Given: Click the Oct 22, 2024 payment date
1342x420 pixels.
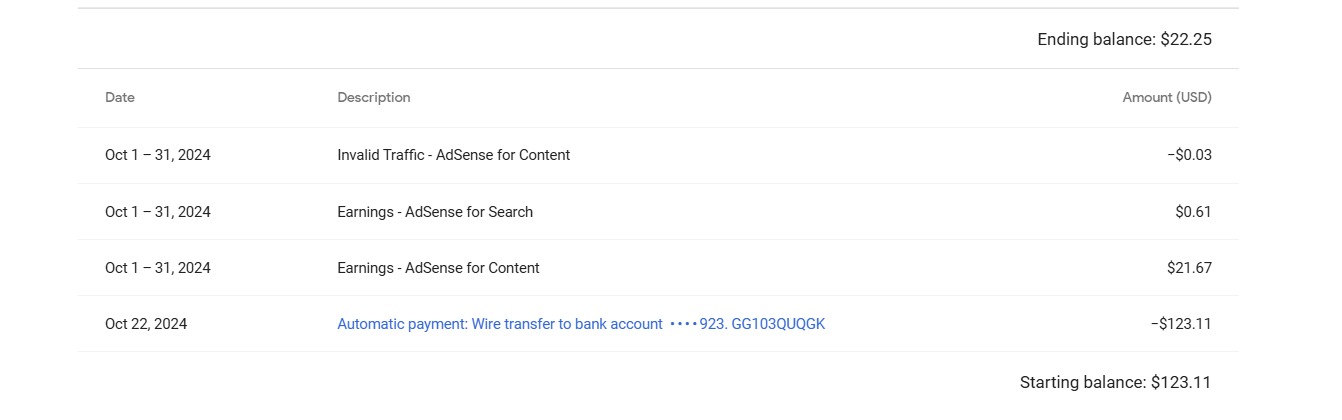Looking at the screenshot, I should click(x=146, y=324).
